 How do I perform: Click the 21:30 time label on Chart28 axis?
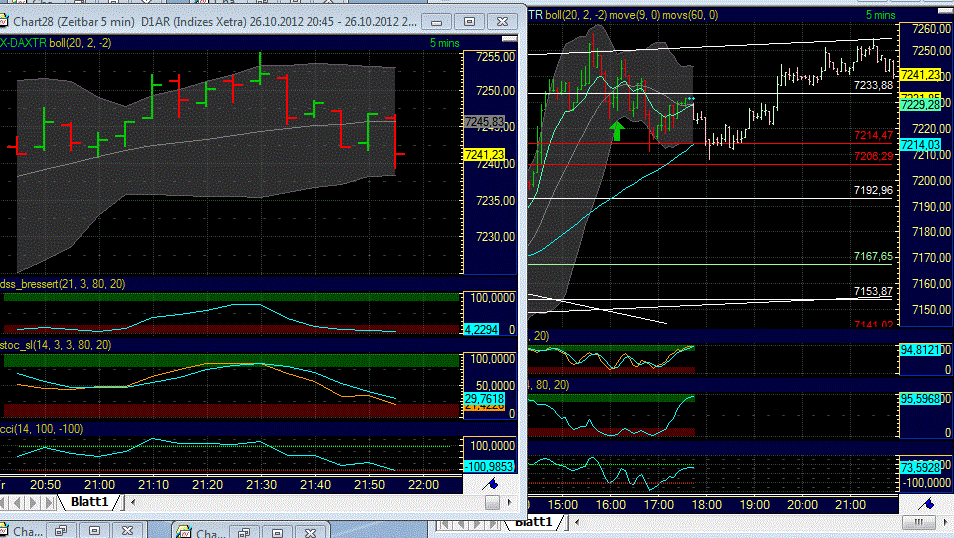(261, 485)
